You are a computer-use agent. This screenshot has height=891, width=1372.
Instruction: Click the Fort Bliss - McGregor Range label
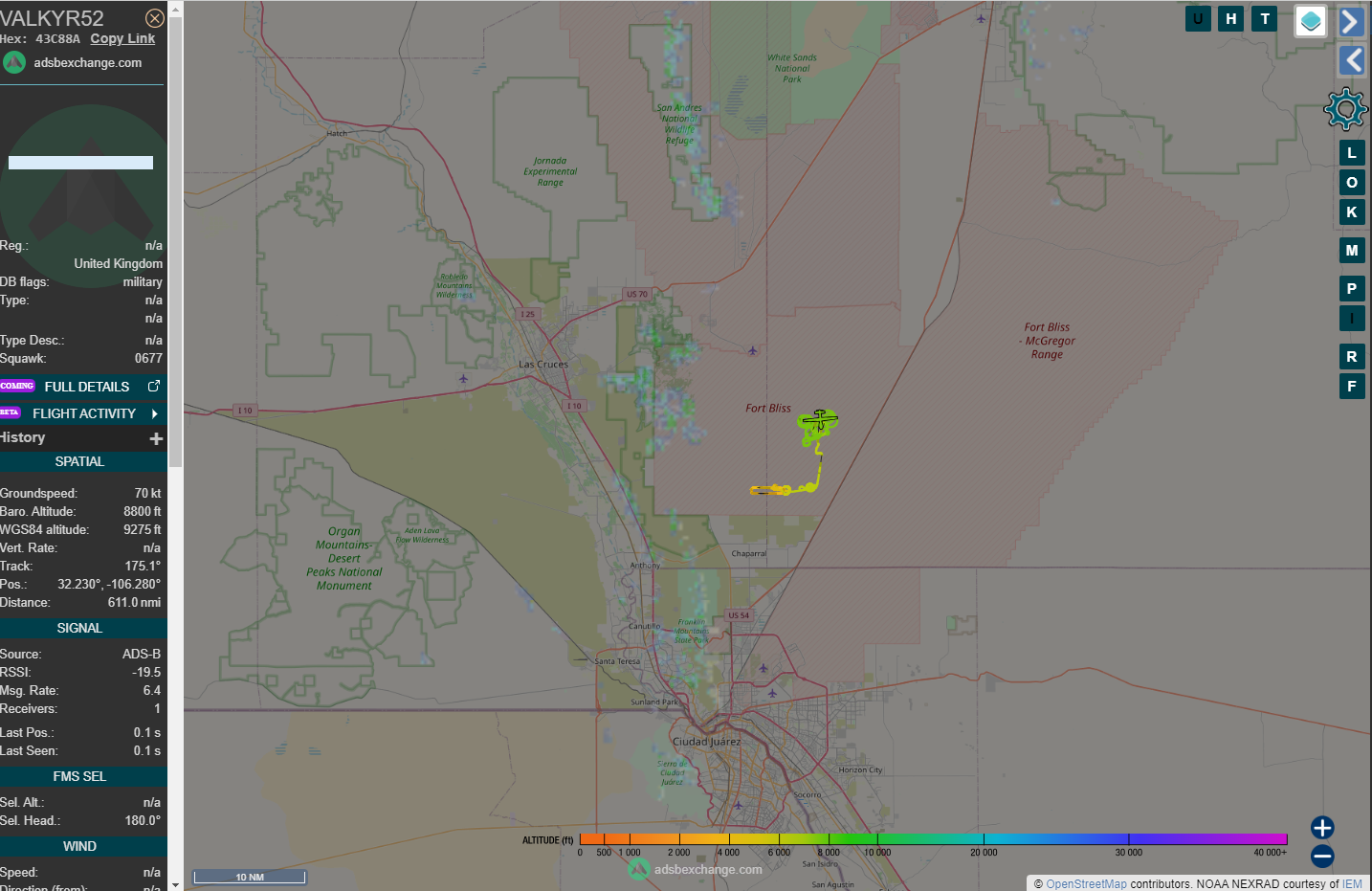tap(1048, 341)
